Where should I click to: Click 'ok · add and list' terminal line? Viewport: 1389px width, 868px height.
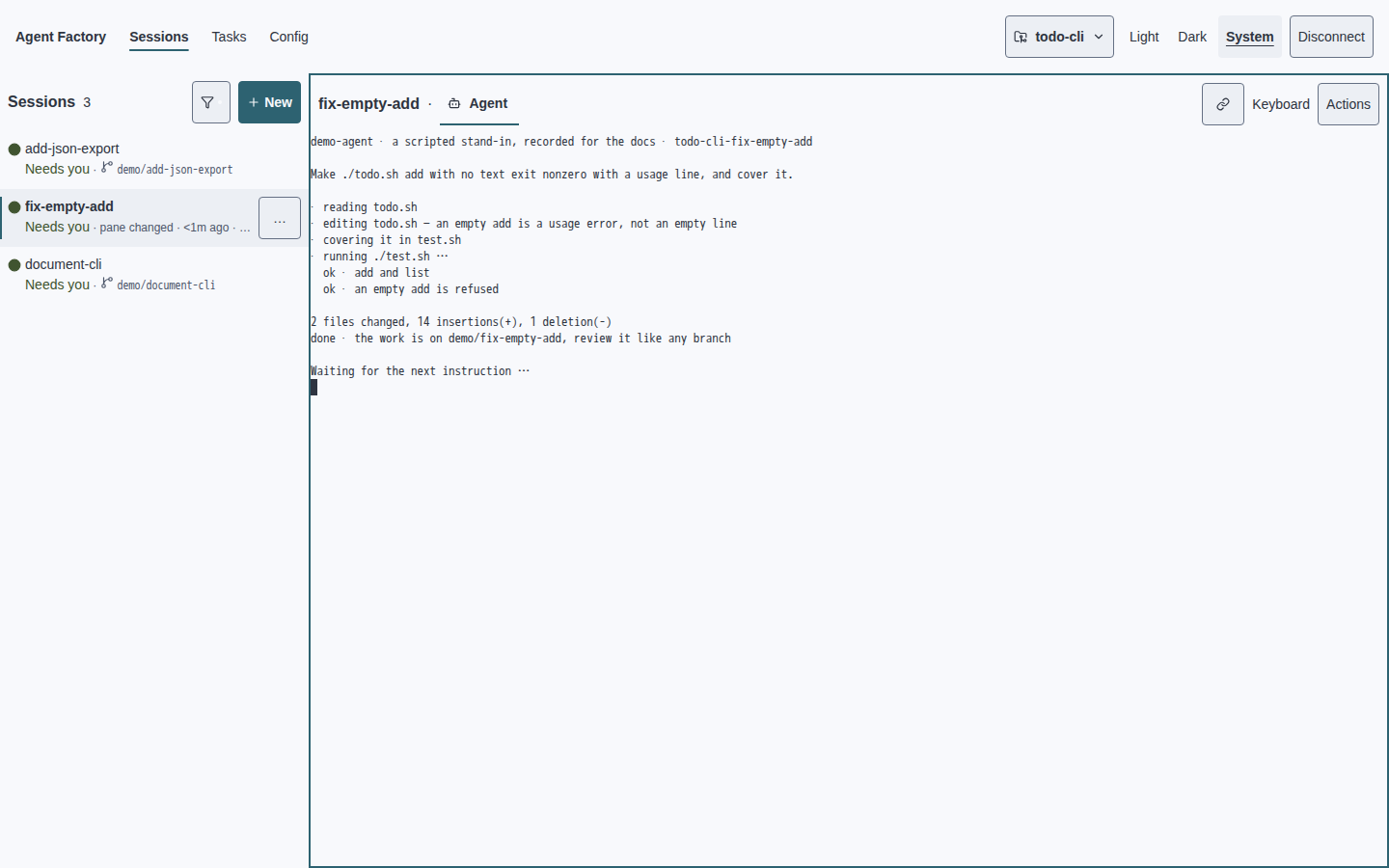376,273
